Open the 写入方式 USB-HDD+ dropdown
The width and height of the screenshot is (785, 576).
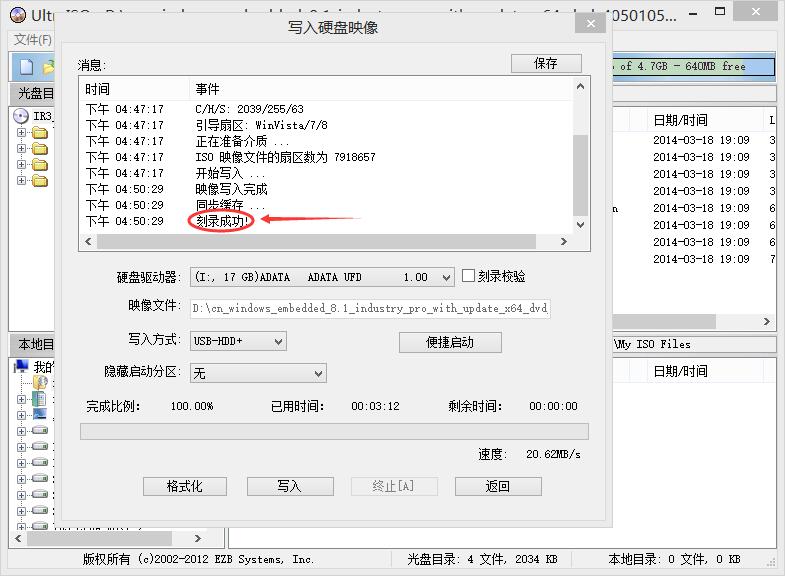(x=279, y=341)
